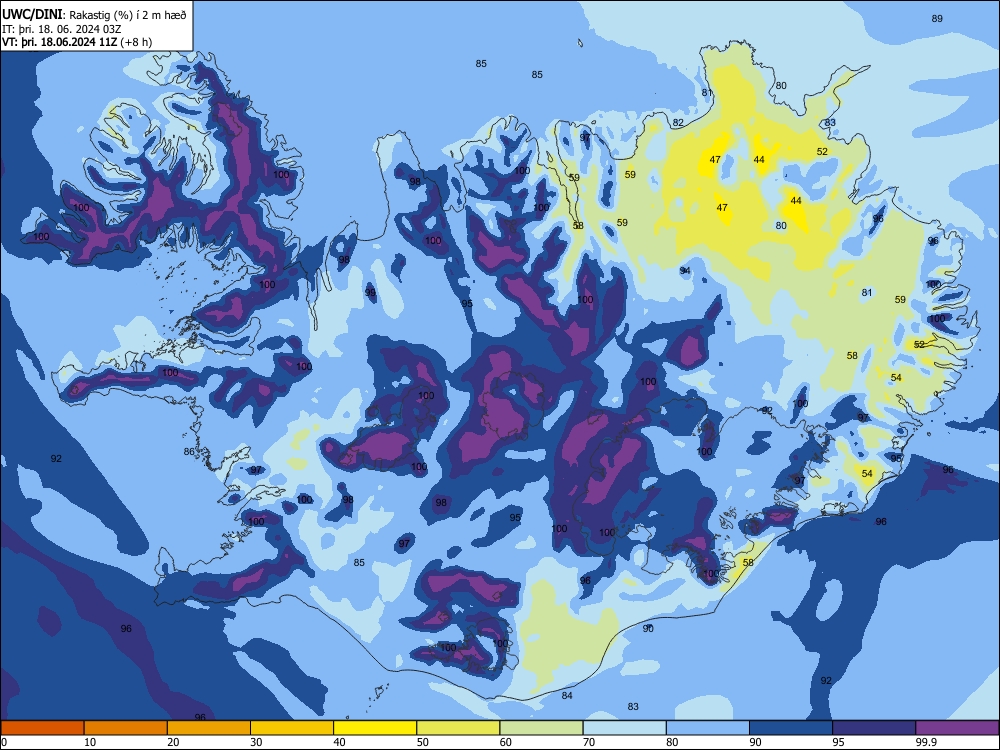The width and height of the screenshot is (1000, 750).
Task: Click the legend label '10'
Action: click(x=90, y=742)
